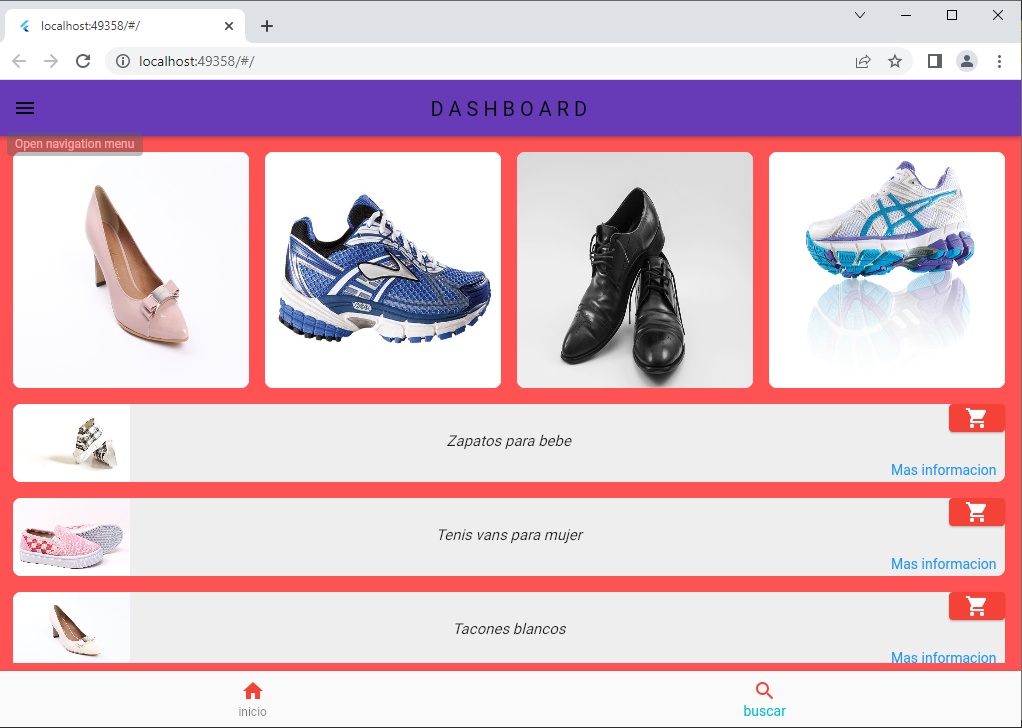The height and width of the screenshot is (728, 1022).
Task: Select the black dress shoes card
Action: [635, 270]
